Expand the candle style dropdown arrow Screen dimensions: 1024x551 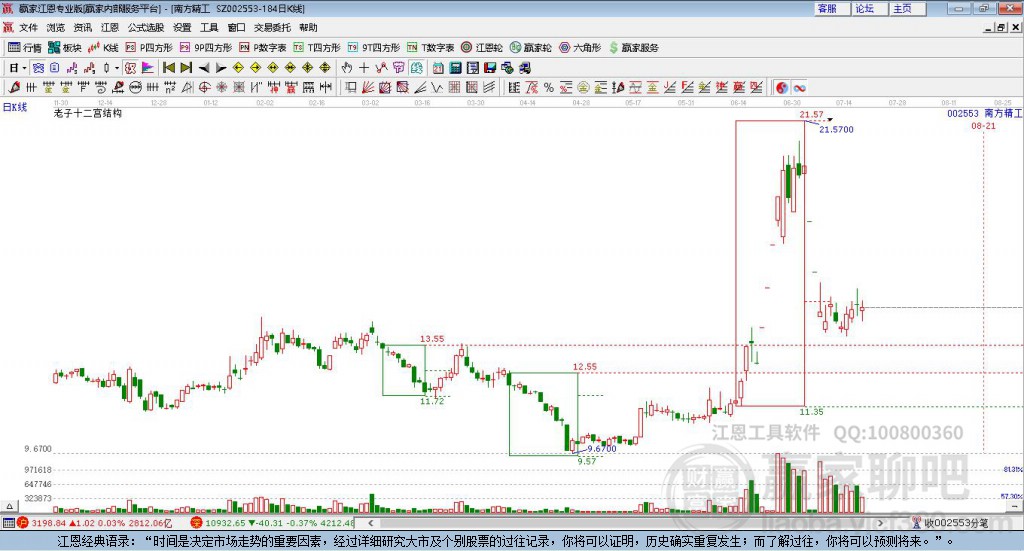click(x=117, y=68)
